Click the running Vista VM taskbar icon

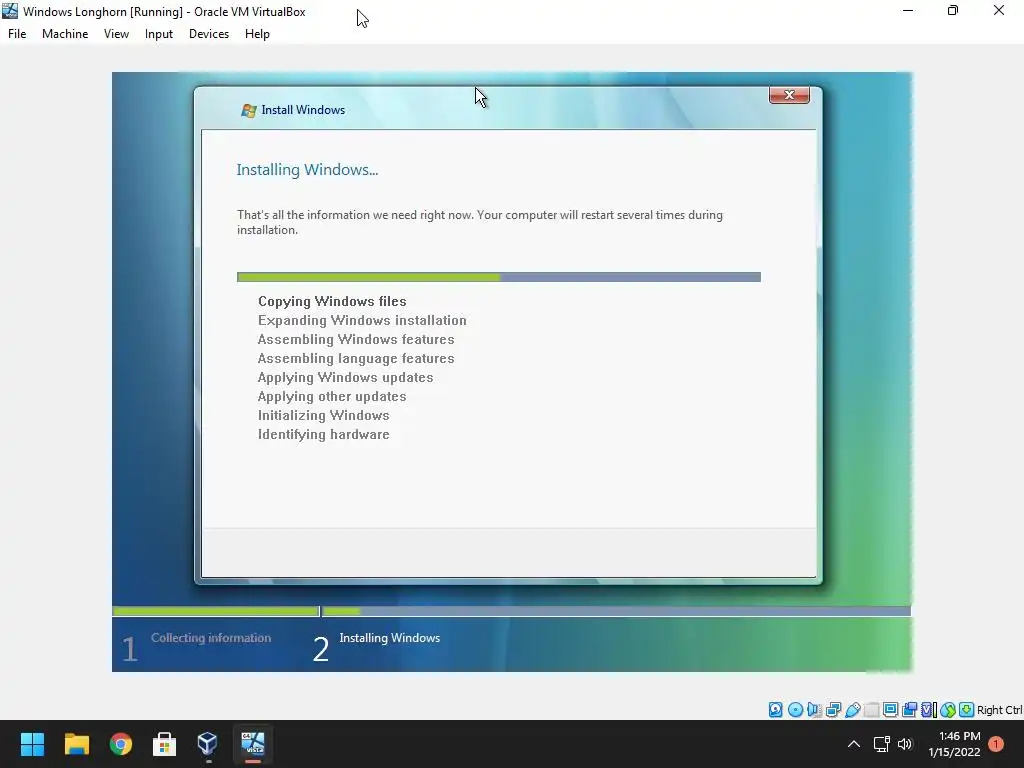[253, 744]
